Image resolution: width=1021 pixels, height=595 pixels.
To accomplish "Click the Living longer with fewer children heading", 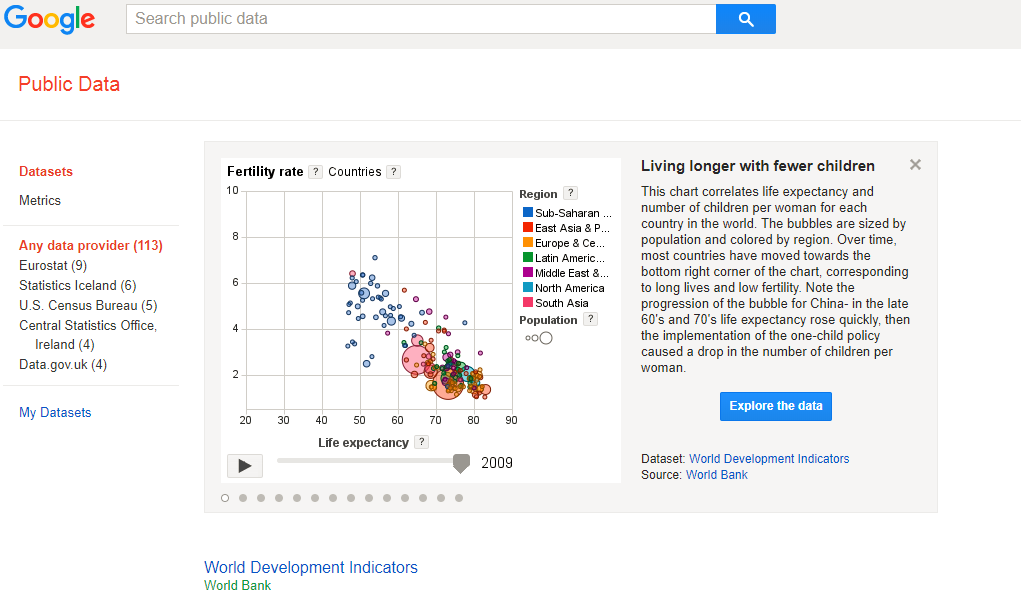I will (x=757, y=166).
